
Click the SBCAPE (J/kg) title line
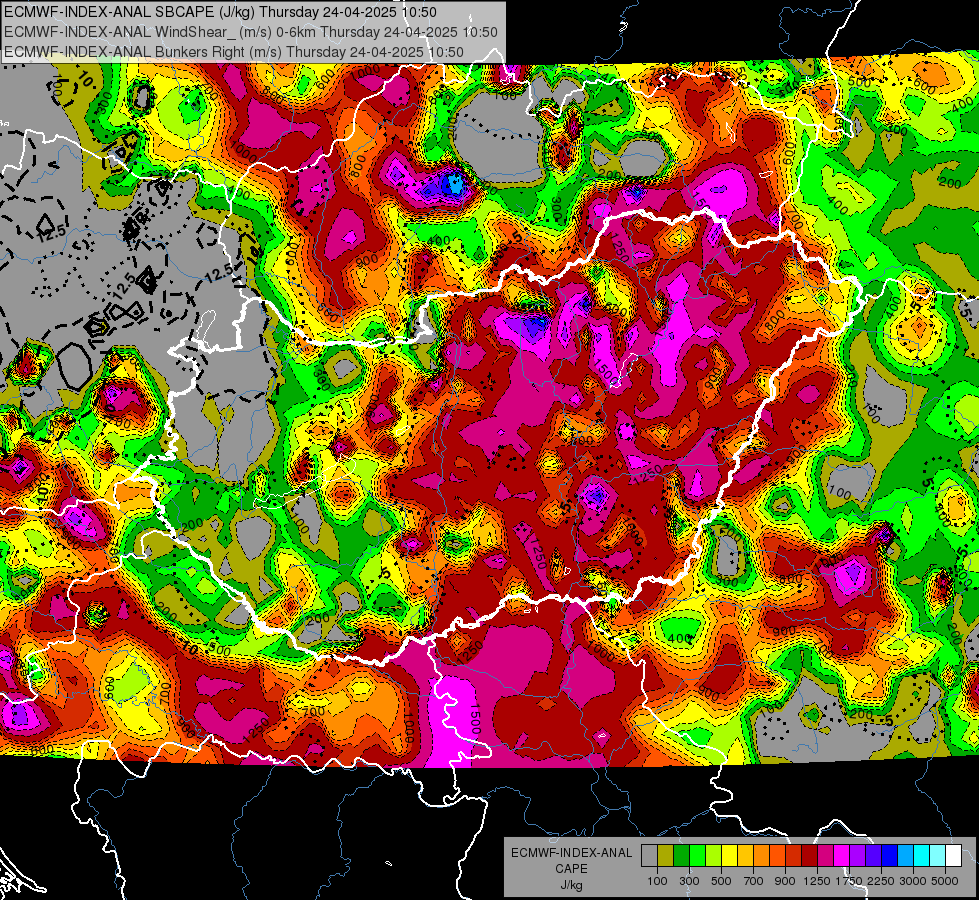tap(220, 11)
